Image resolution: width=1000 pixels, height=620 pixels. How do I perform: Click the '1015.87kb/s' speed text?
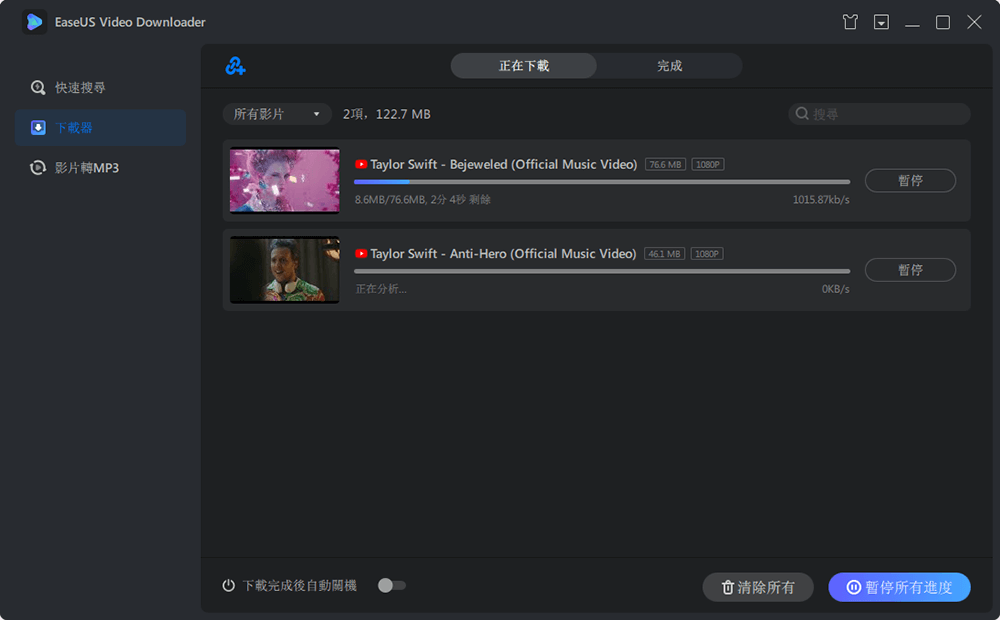821,200
